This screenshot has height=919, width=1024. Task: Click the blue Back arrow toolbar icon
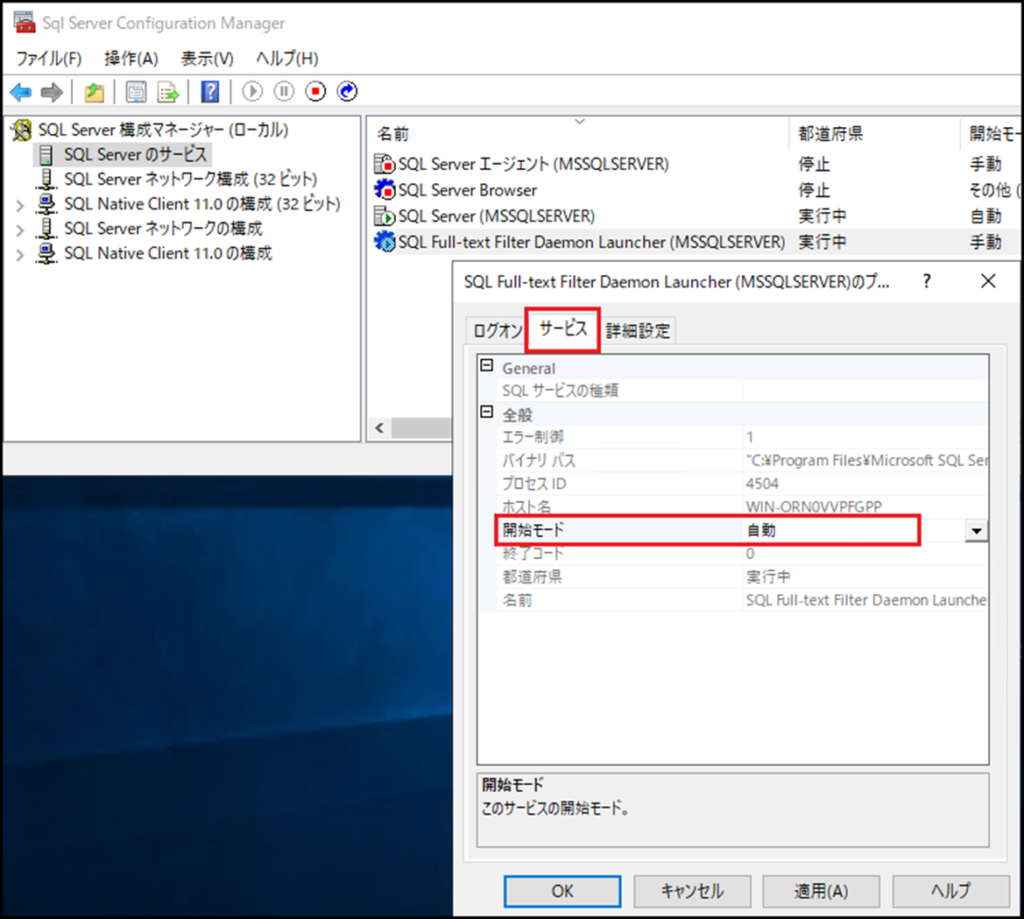click(x=21, y=92)
